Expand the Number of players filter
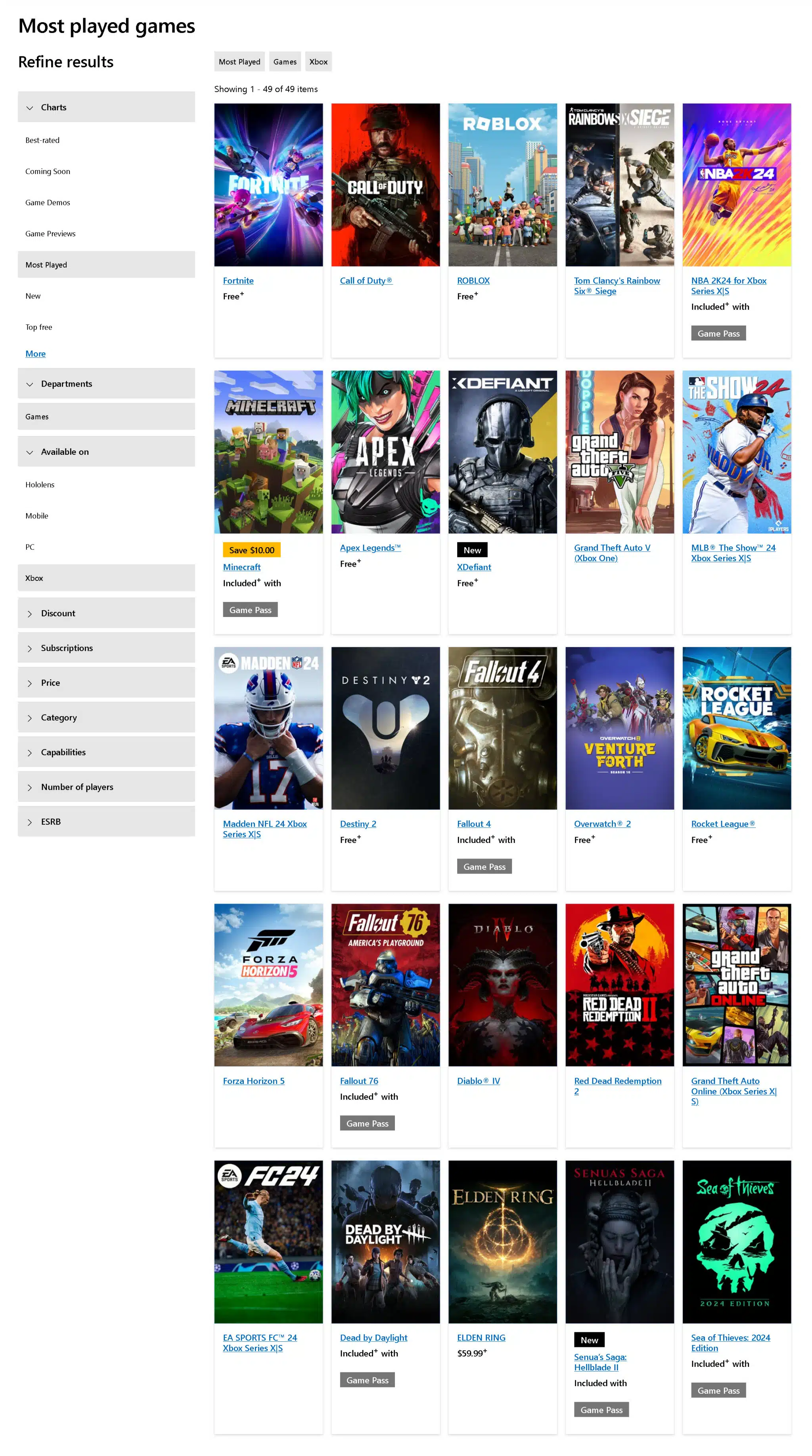812x1456 pixels. pos(106,786)
